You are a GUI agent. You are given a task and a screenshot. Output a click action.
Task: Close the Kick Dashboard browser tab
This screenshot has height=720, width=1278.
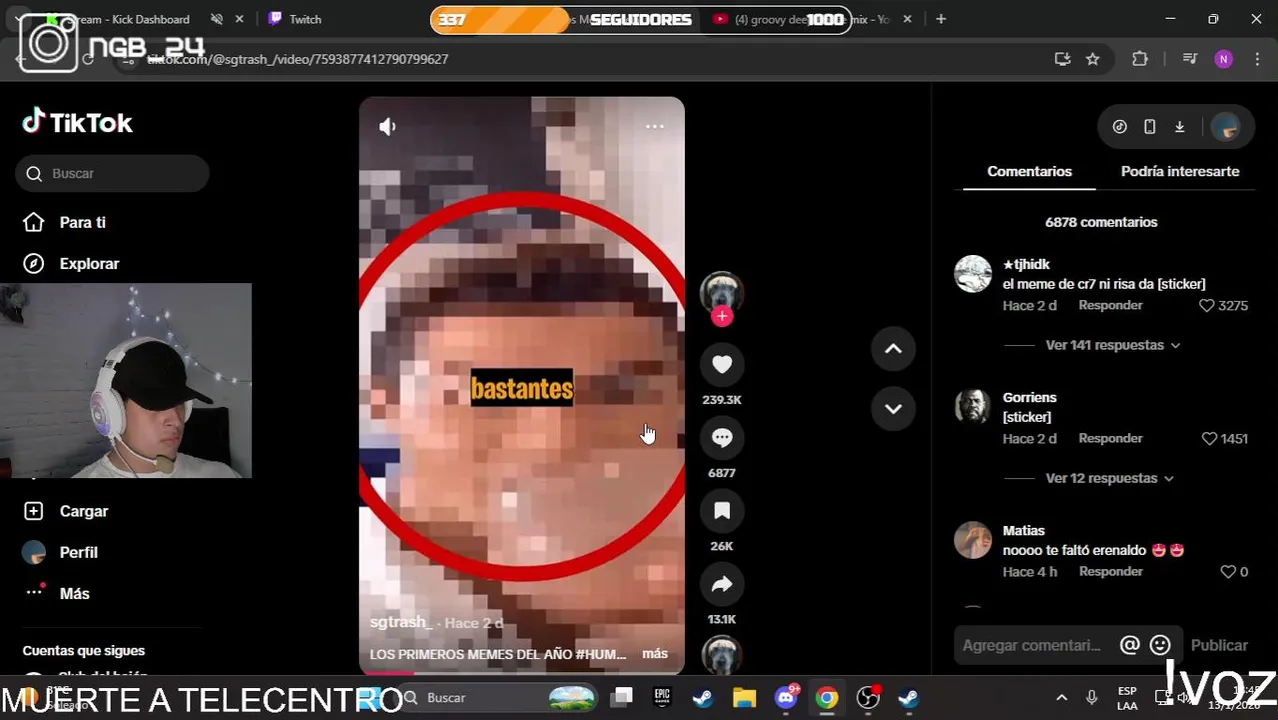click(239, 19)
